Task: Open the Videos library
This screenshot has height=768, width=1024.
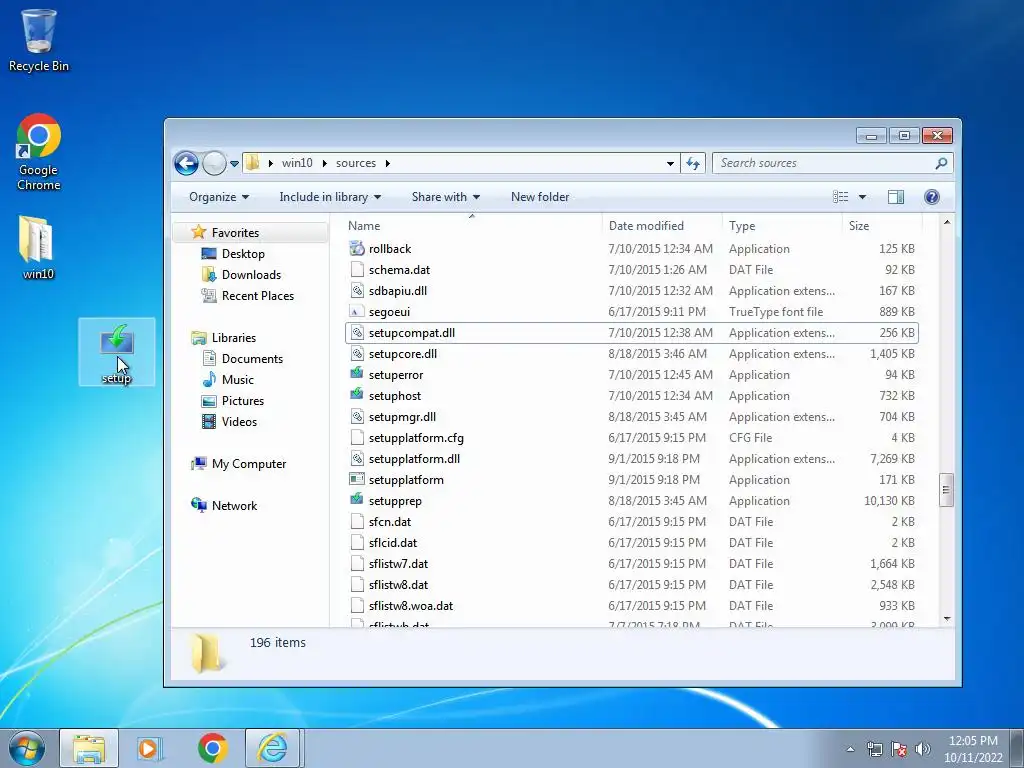Action: click(238, 422)
